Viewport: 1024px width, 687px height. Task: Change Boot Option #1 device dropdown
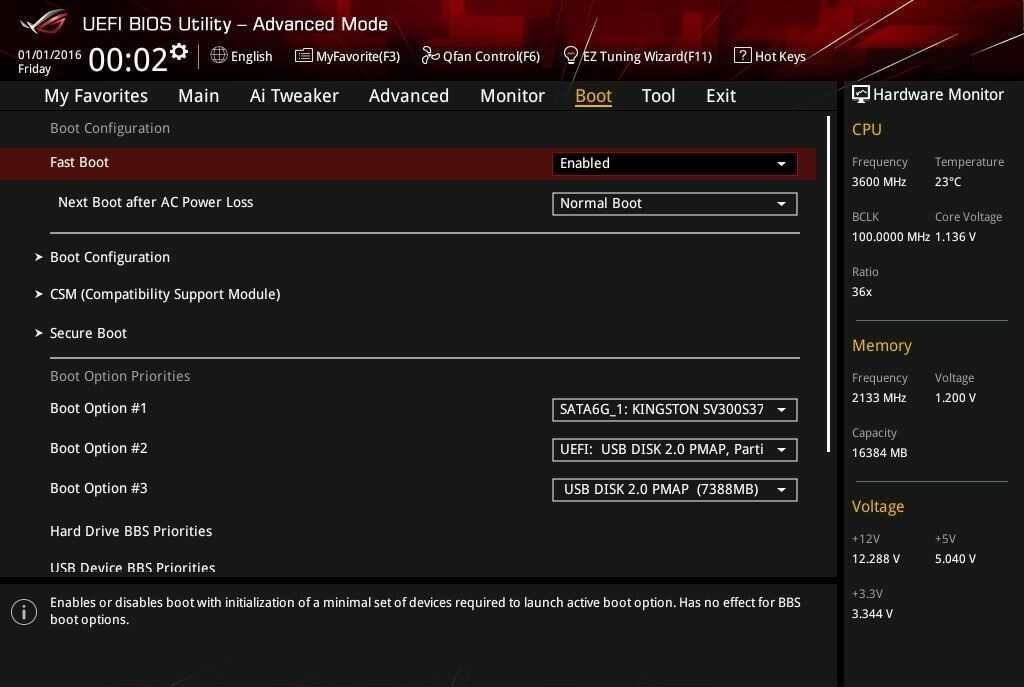(x=674, y=409)
